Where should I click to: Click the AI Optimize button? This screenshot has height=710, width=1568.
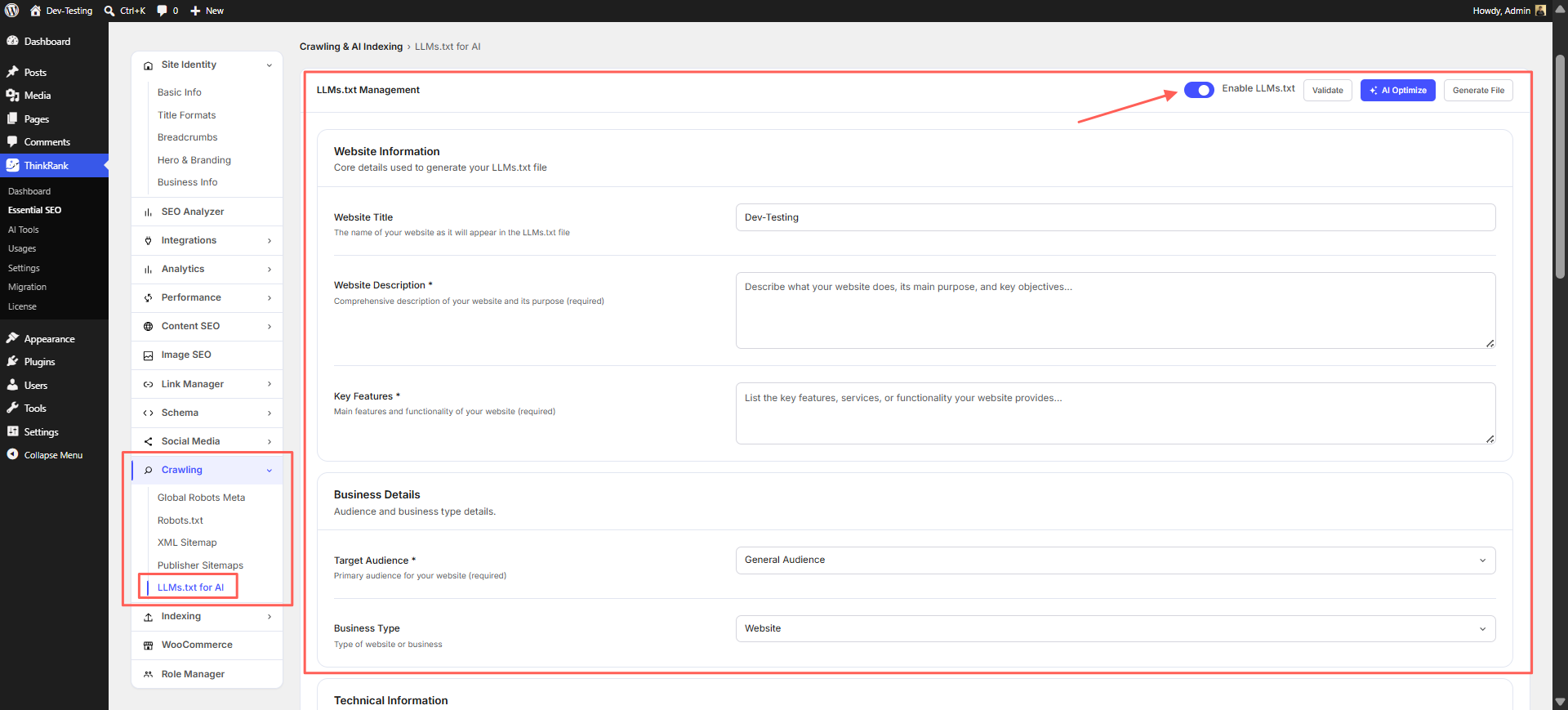click(x=1398, y=90)
